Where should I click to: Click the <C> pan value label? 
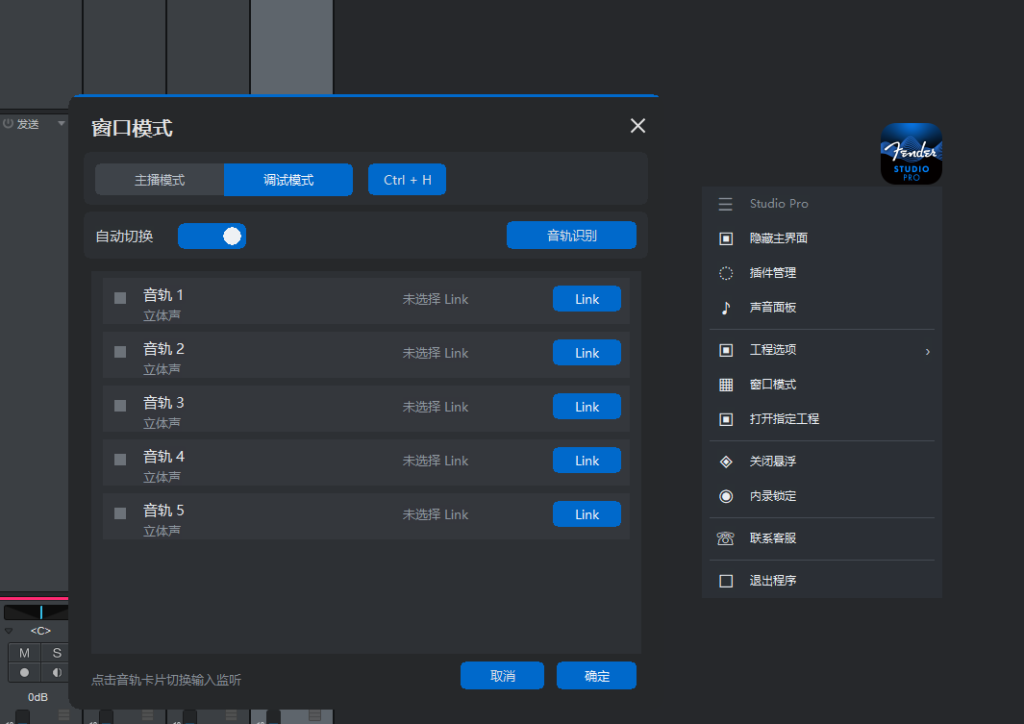(40, 631)
